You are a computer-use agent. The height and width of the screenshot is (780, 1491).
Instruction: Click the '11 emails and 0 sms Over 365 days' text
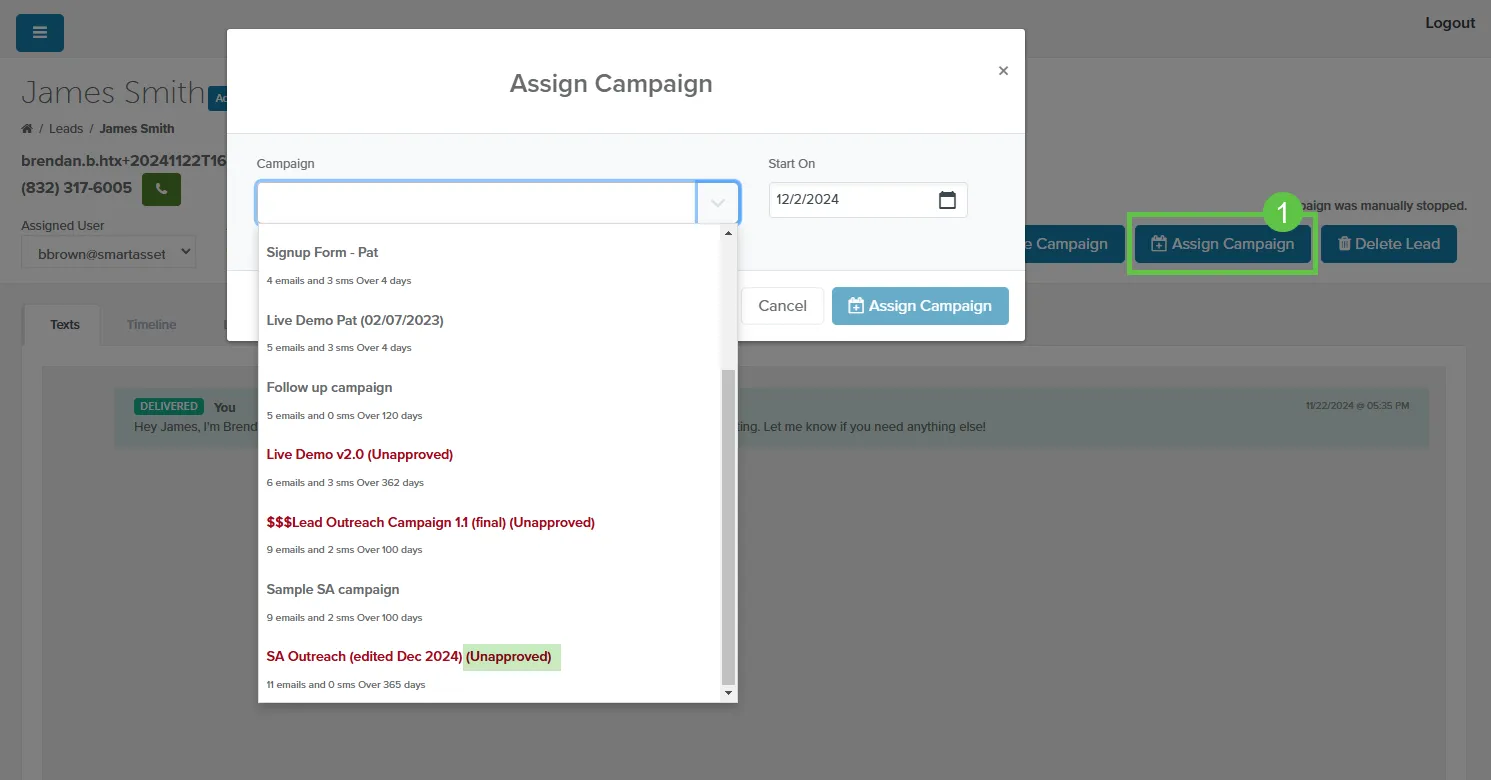(346, 685)
